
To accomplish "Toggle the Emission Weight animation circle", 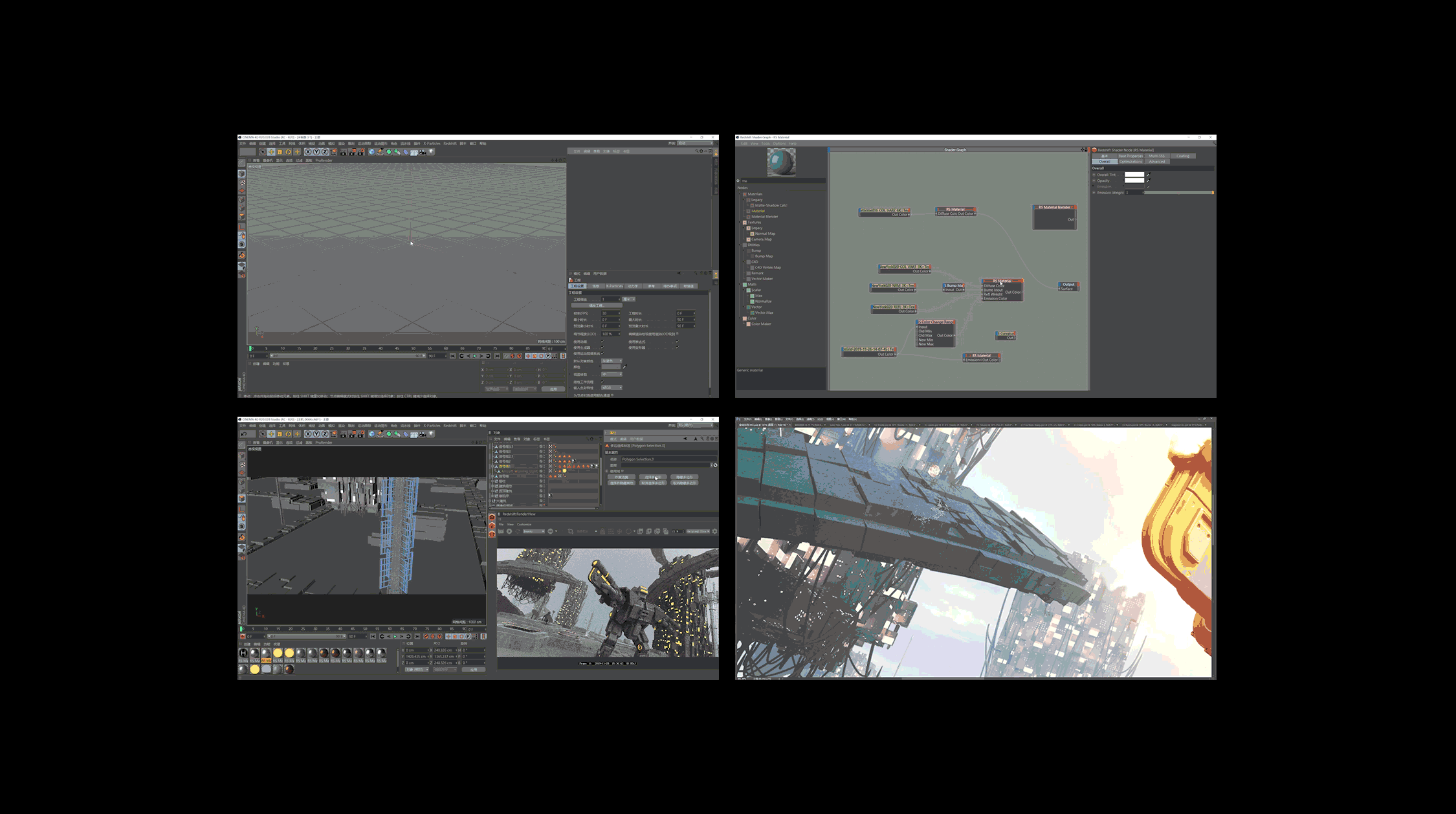I will (x=1094, y=193).
